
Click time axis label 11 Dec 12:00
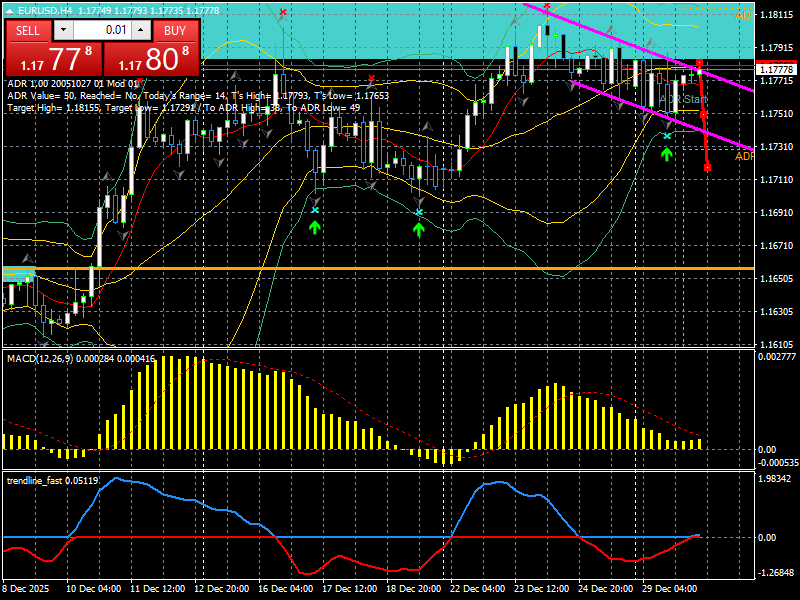point(158,588)
